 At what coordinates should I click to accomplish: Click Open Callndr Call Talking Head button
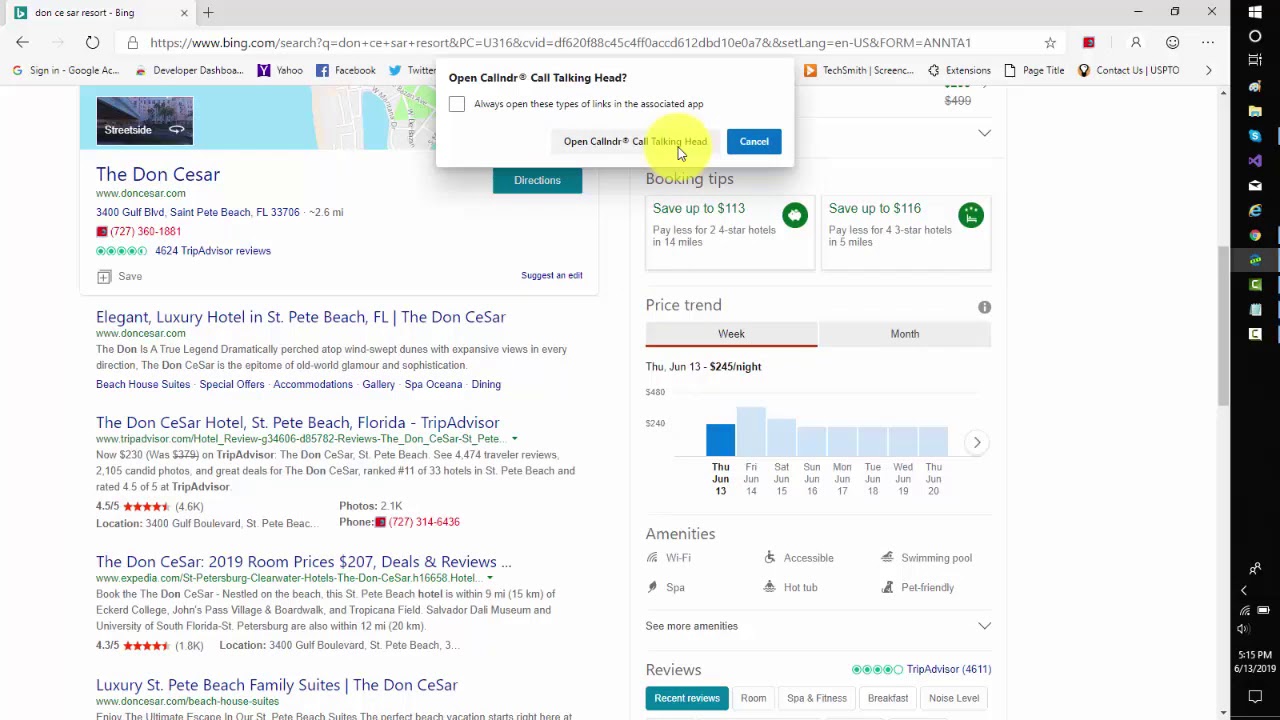(635, 141)
